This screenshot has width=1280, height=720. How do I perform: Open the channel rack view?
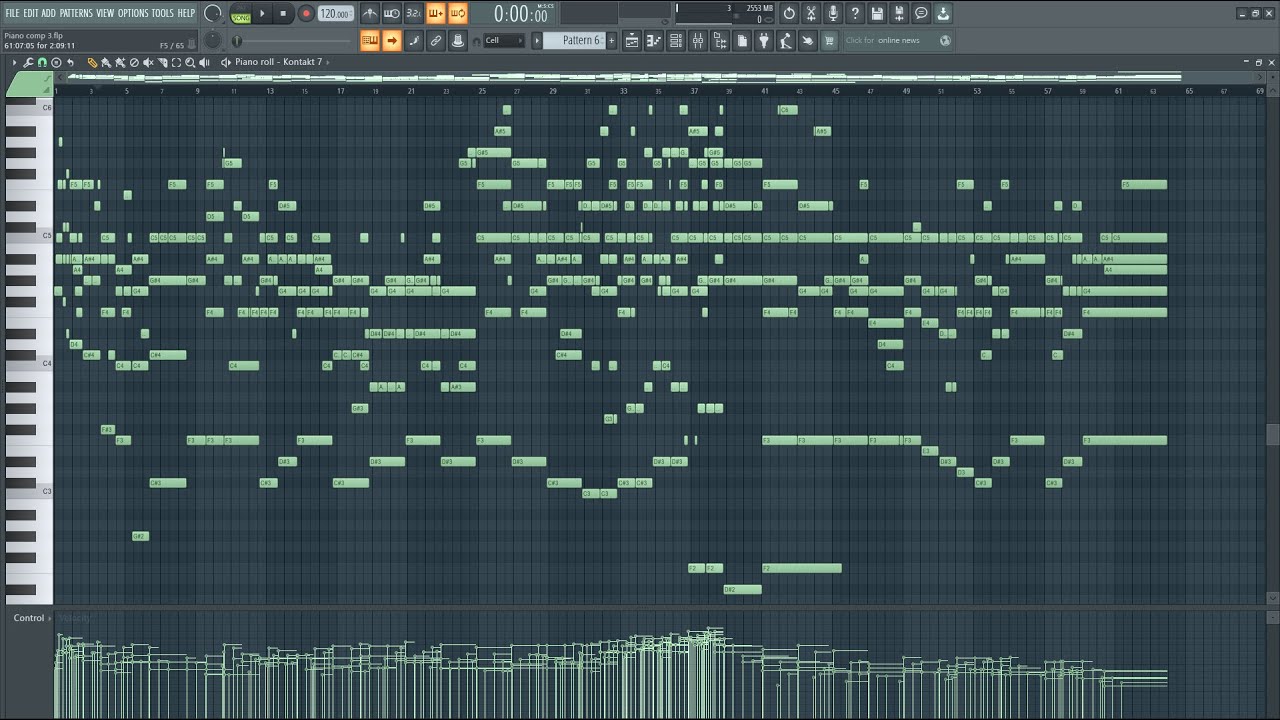pyautogui.click(x=676, y=41)
